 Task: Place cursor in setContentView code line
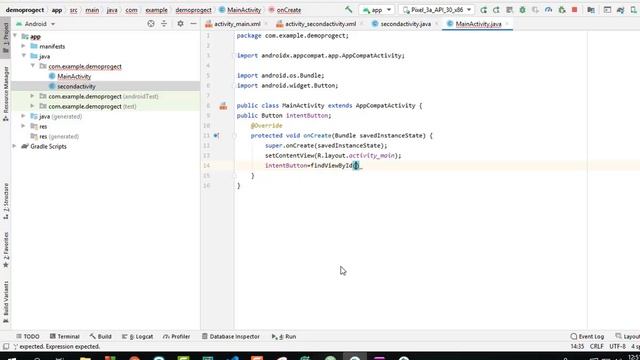pyautogui.click(x=333, y=156)
